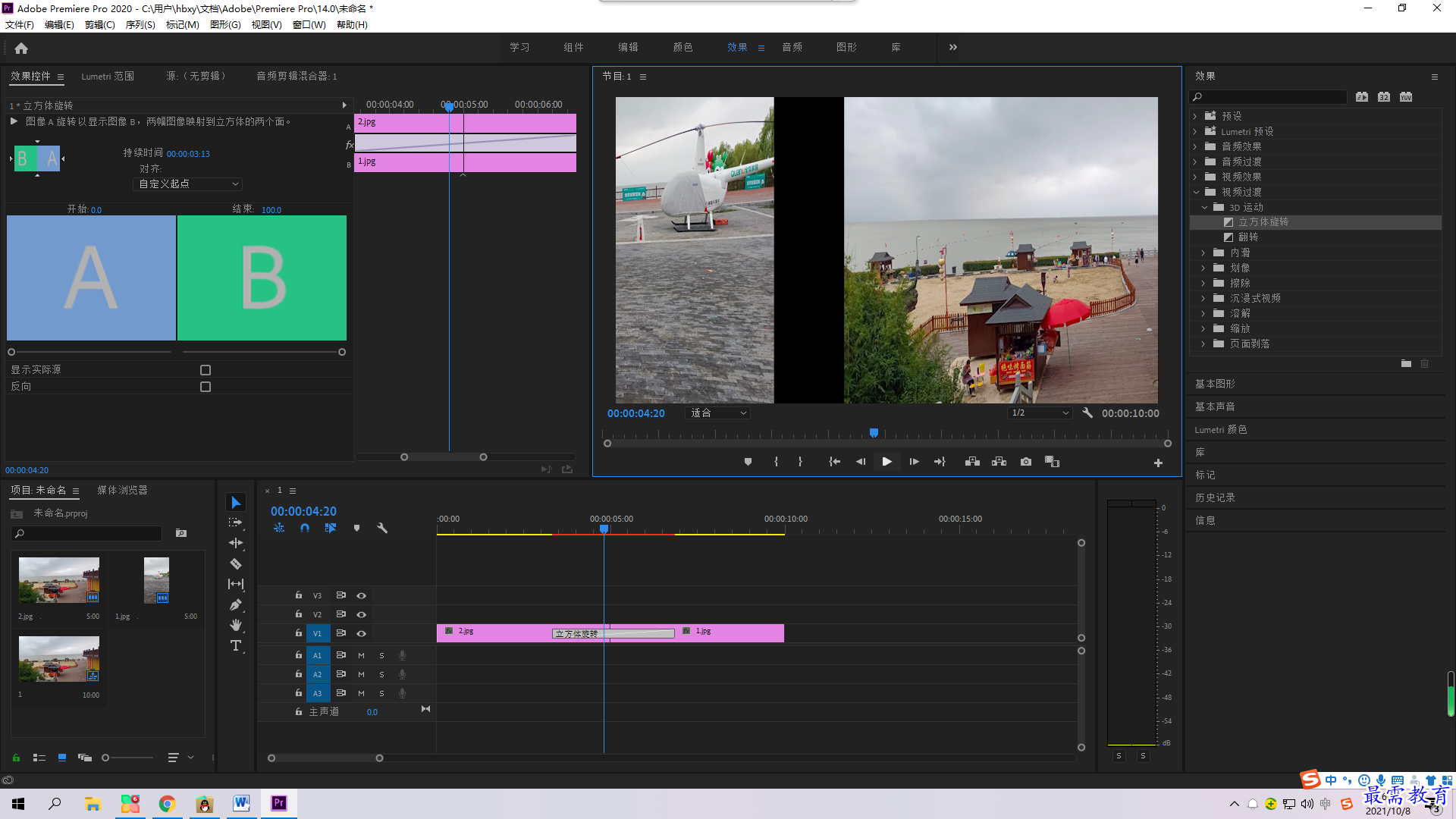Click 立方体旋转 transition on V1 clip
The image size is (1456, 819).
[613, 634]
